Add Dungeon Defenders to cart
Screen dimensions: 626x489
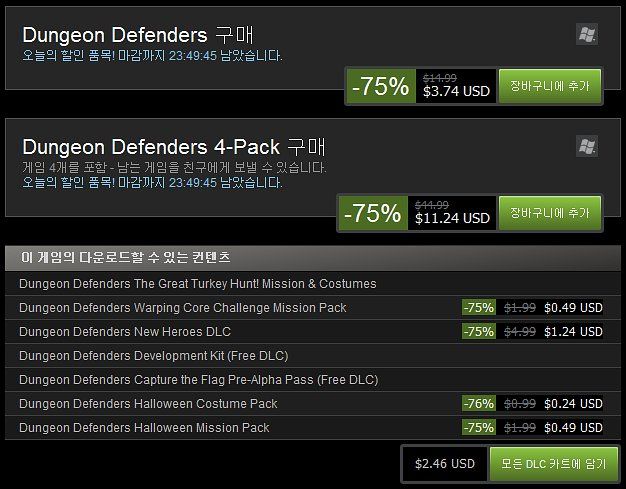[x=550, y=86]
